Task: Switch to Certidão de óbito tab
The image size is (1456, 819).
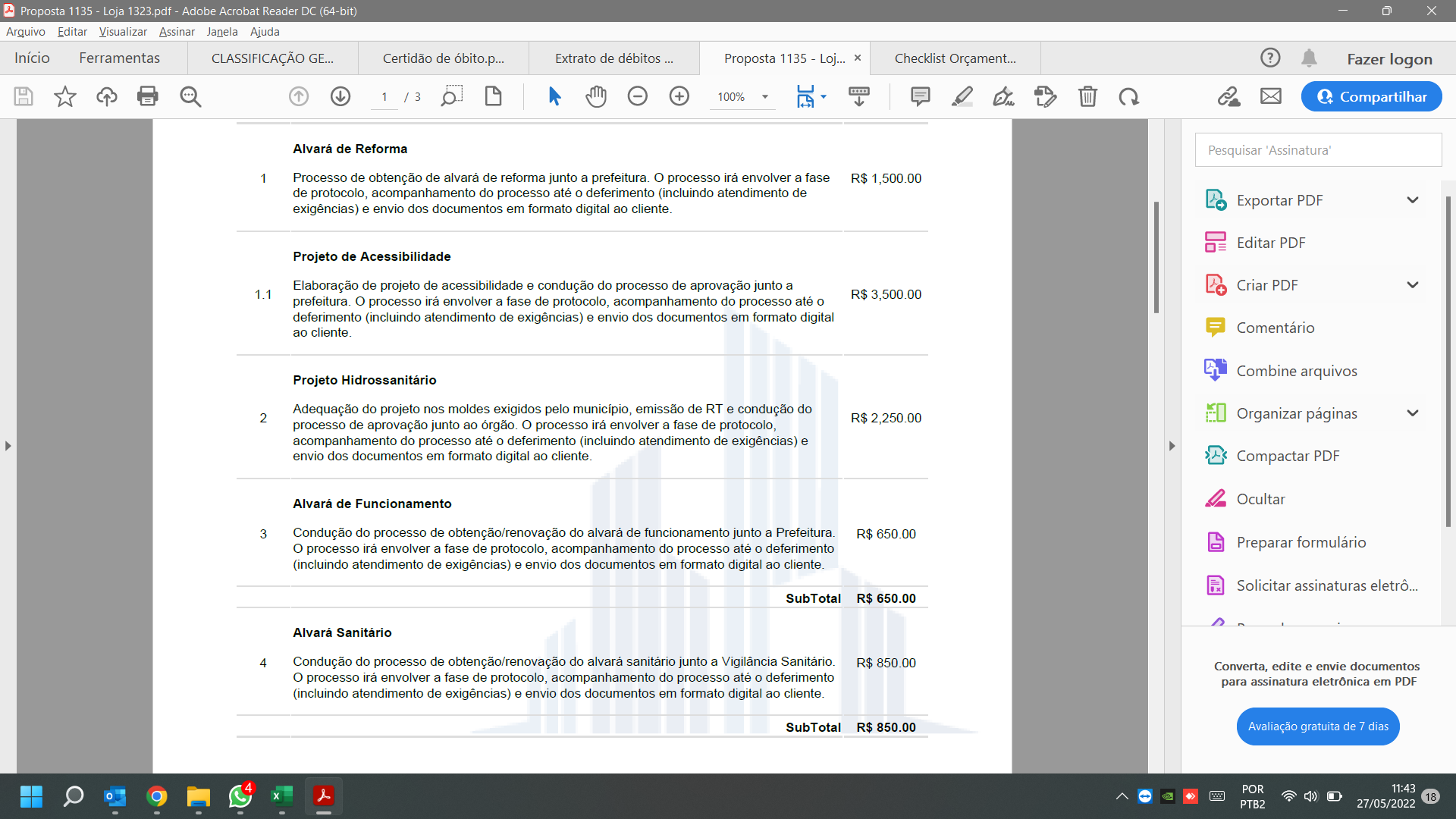Action: pos(444,58)
